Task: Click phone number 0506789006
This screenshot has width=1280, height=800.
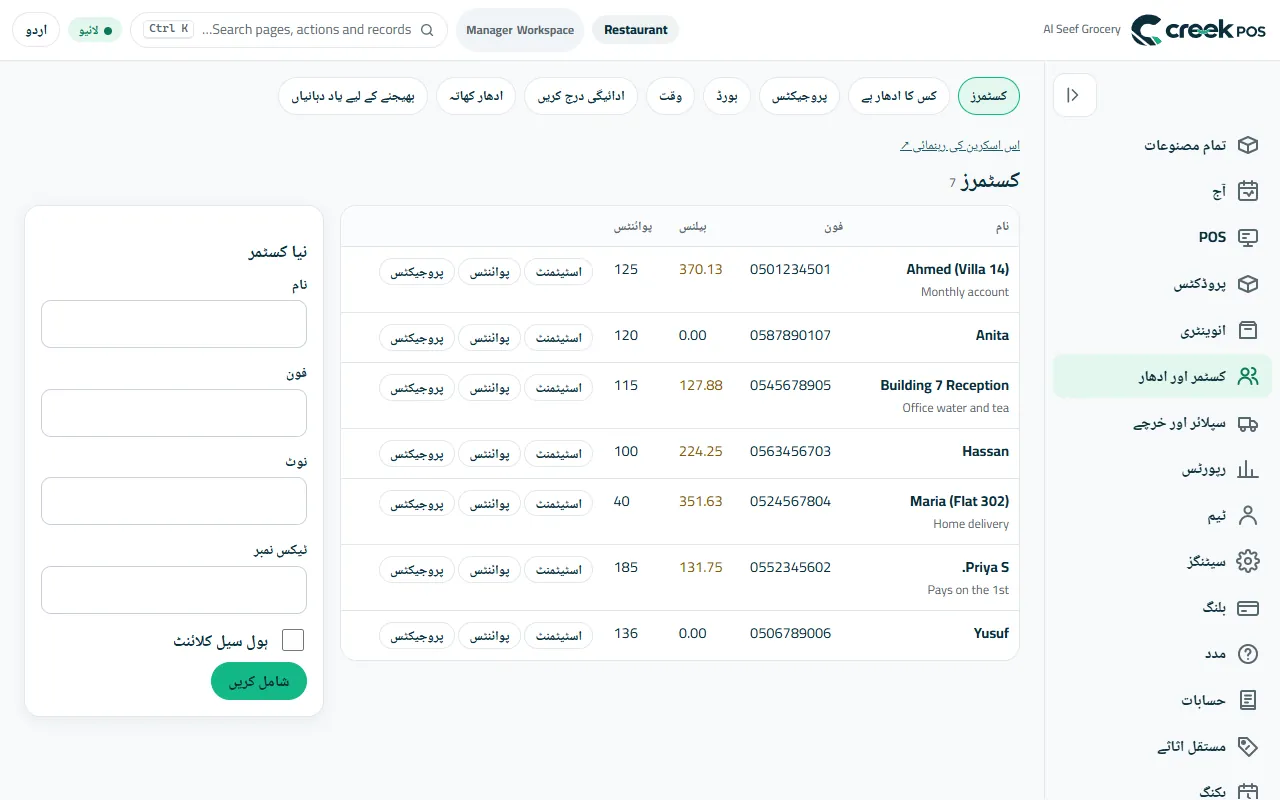Action: pyautogui.click(x=790, y=633)
